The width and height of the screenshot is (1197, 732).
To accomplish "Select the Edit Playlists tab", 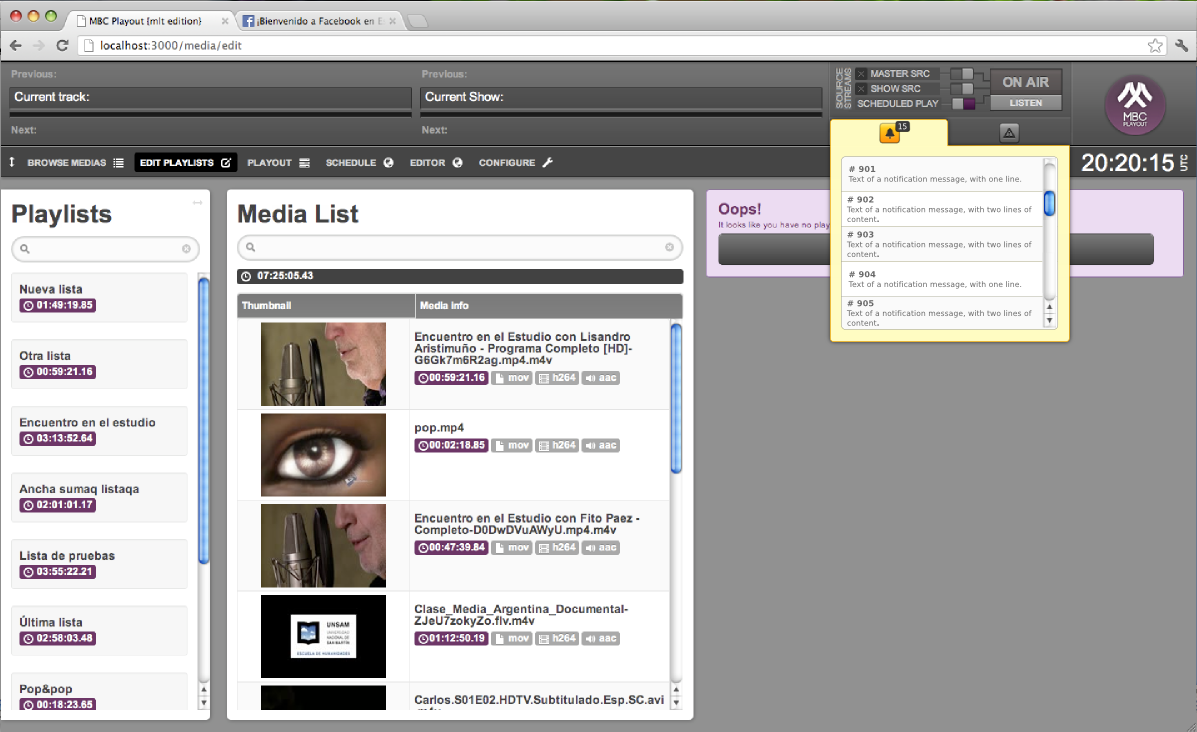I will (x=186, y=163).
